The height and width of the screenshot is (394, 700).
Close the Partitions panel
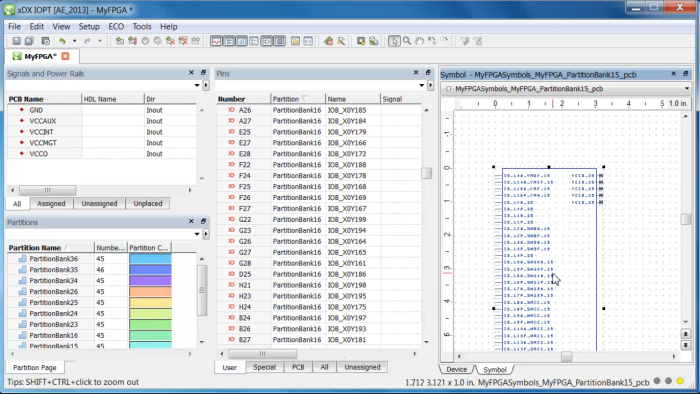pos(191,221)
